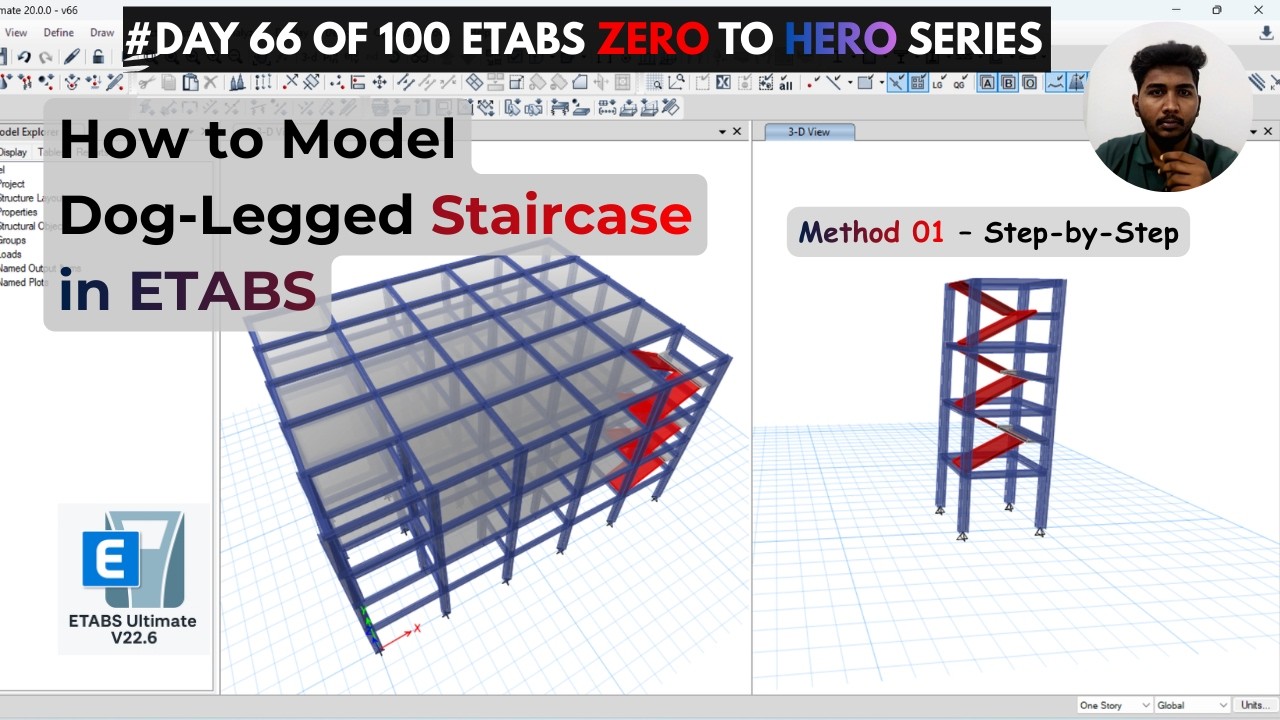The width and height of the screenshot is (1280, 720).
Task: Click the Units... button
Action: (x=1254, y=705)
